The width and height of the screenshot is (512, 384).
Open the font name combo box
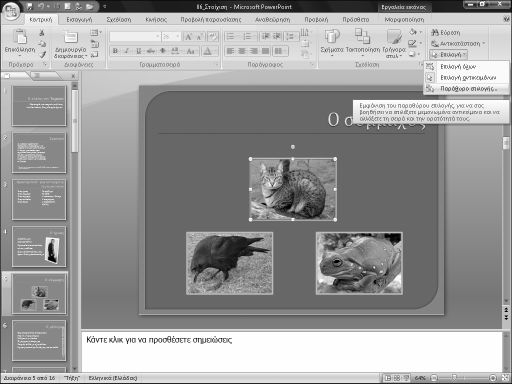135,36
